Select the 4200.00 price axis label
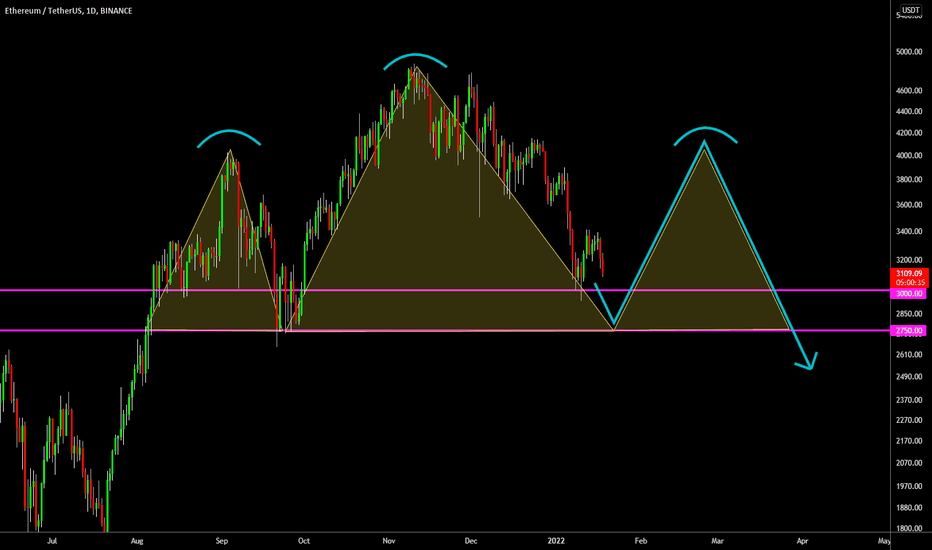 pos(909,133)
